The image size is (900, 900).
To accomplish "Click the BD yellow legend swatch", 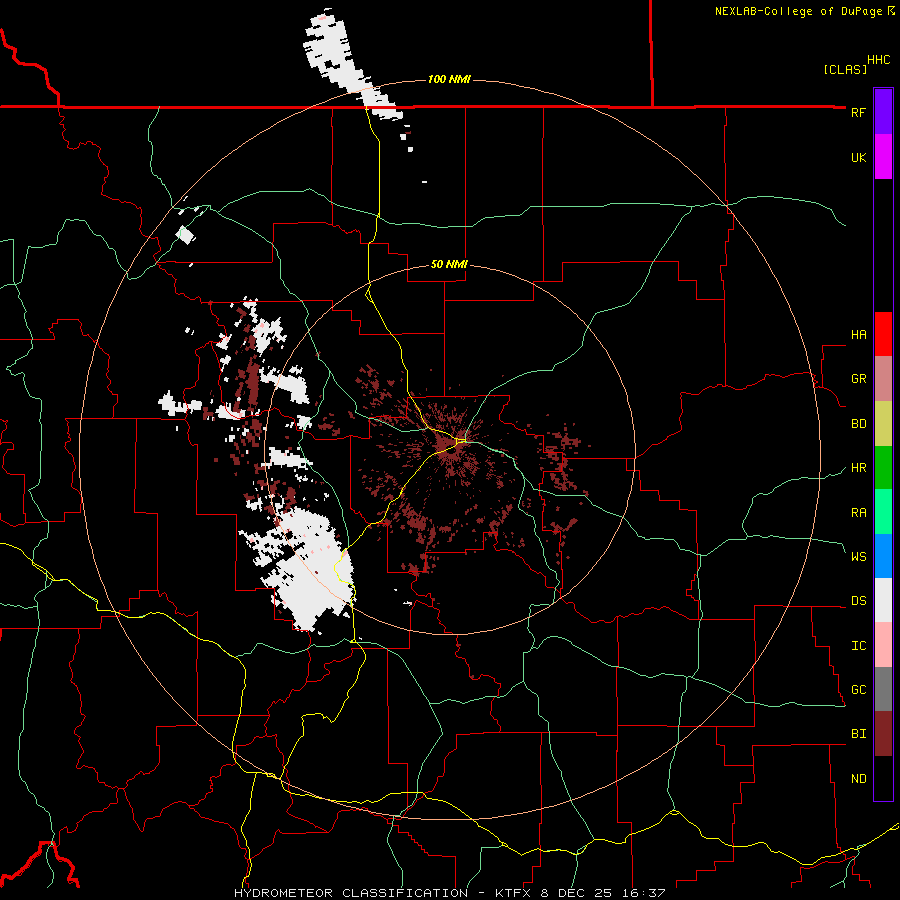I will point(883,423).
